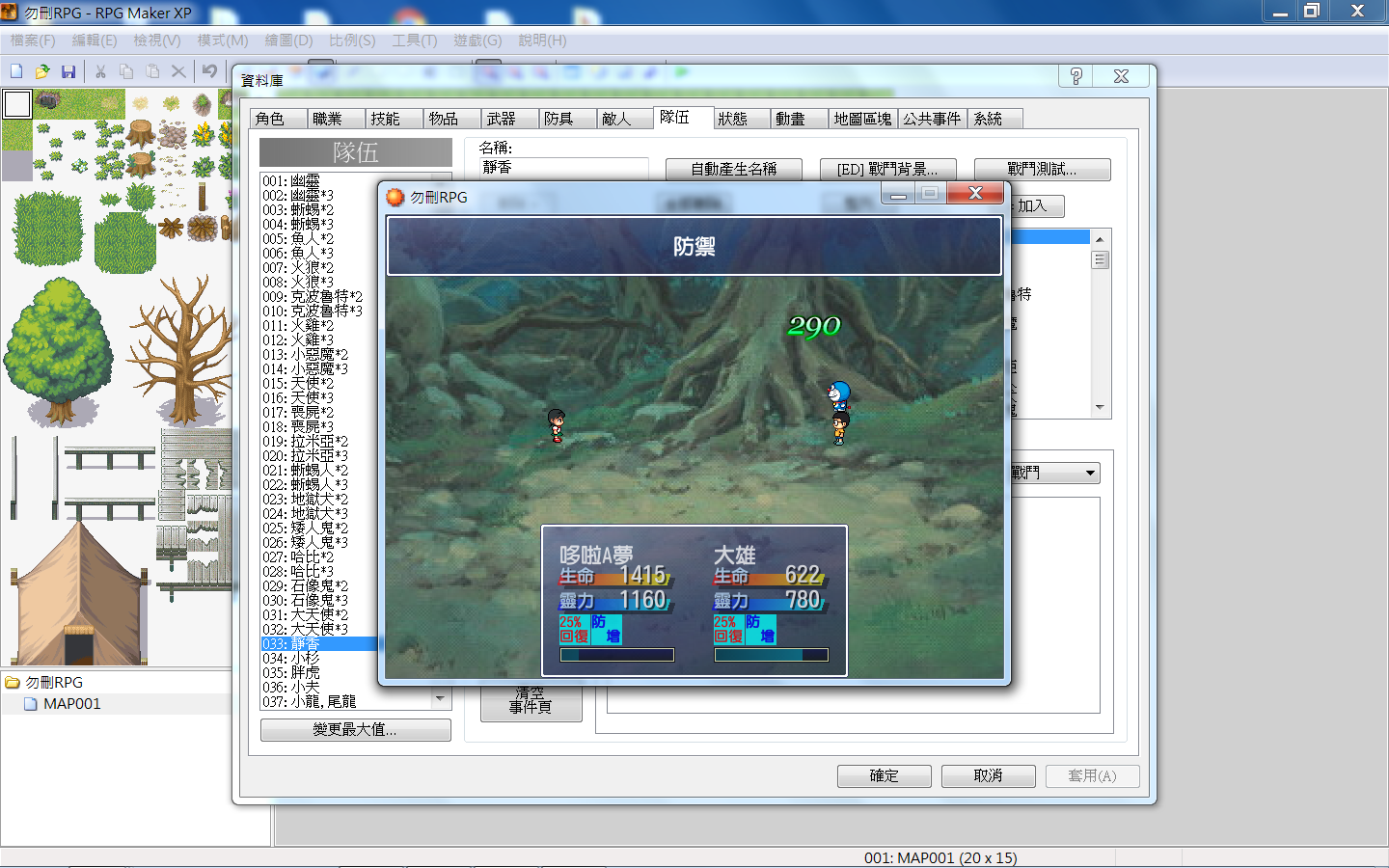This screenshot has width=1389, height=868.
Task: Click the Open project folder icon
Action: [x=42, y=71]
